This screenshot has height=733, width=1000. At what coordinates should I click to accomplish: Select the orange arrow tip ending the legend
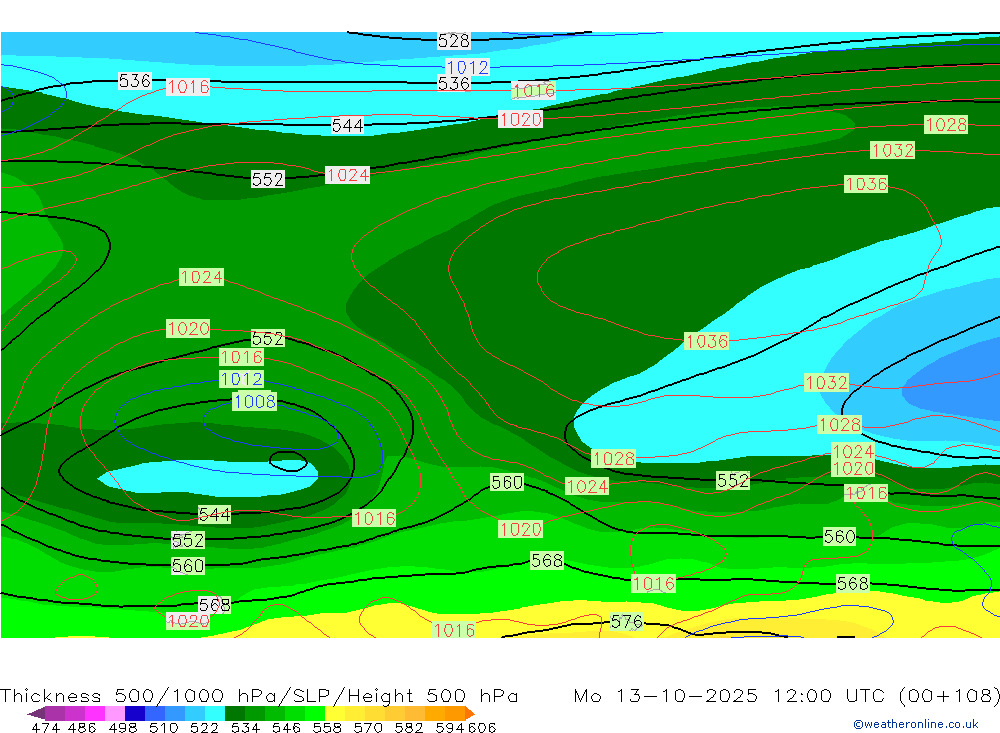[x=470, y=713]
